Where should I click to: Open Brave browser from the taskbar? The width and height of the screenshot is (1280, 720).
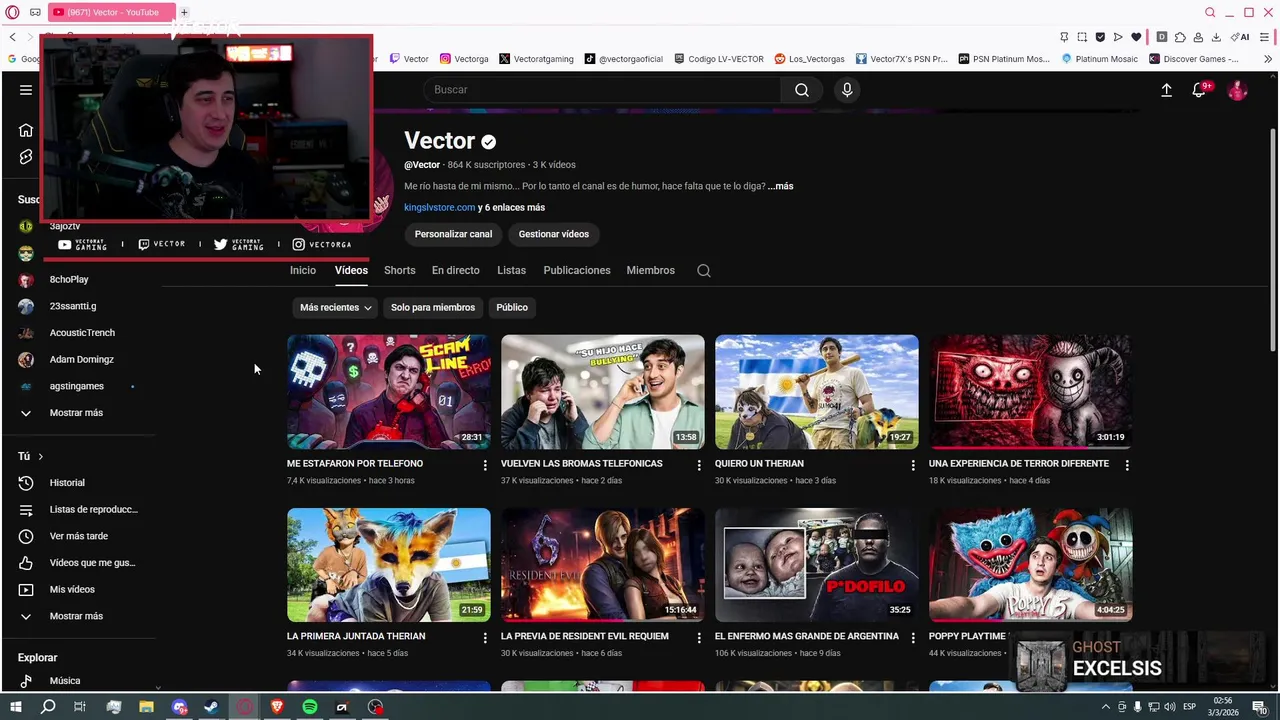point(277,707)
